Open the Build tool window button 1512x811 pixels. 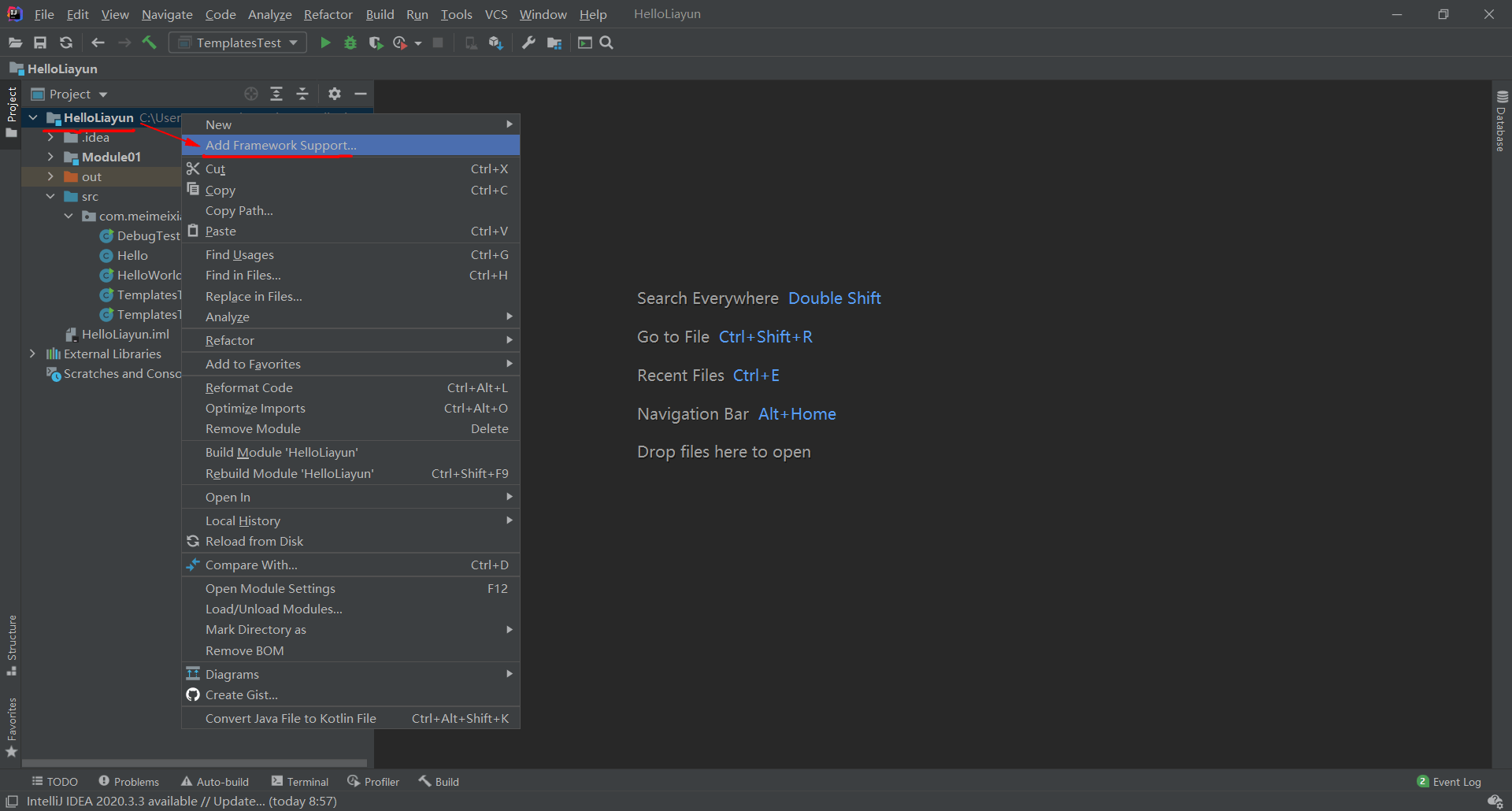coord(439,781)
